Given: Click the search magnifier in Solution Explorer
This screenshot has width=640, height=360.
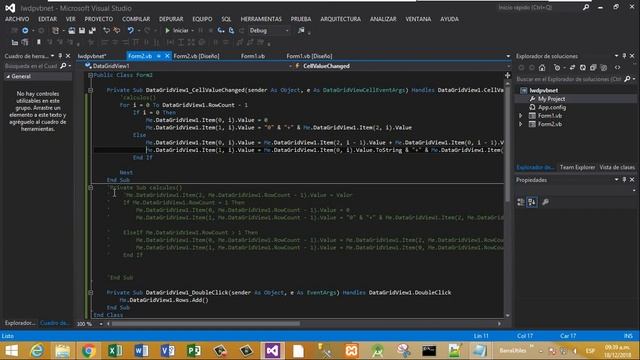Looking at the screenshot, I should pos(627,79).
